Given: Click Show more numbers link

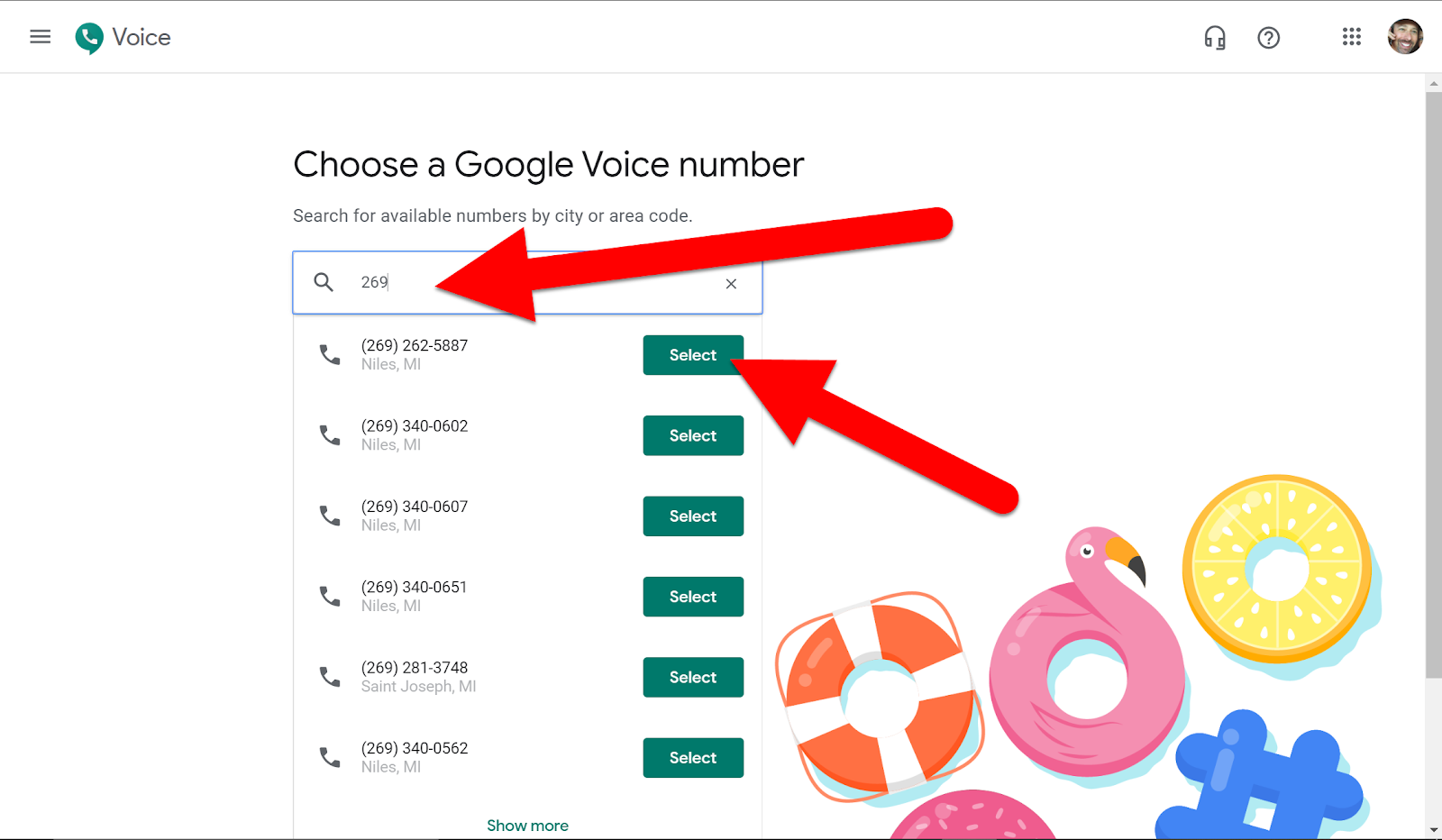Looking at the screenshot, I should point(527,826).
